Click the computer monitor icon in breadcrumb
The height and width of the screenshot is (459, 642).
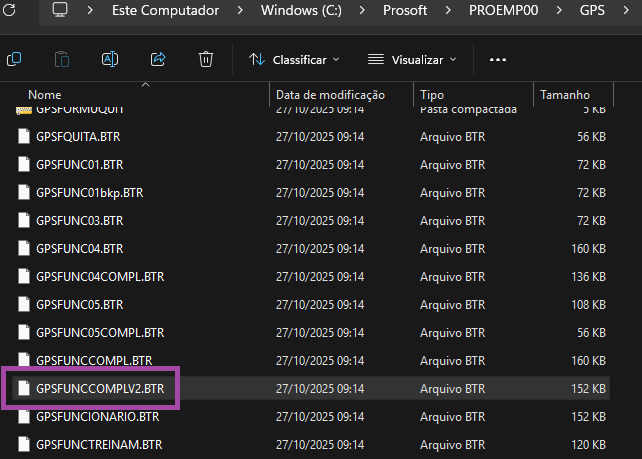coord(60,10)
